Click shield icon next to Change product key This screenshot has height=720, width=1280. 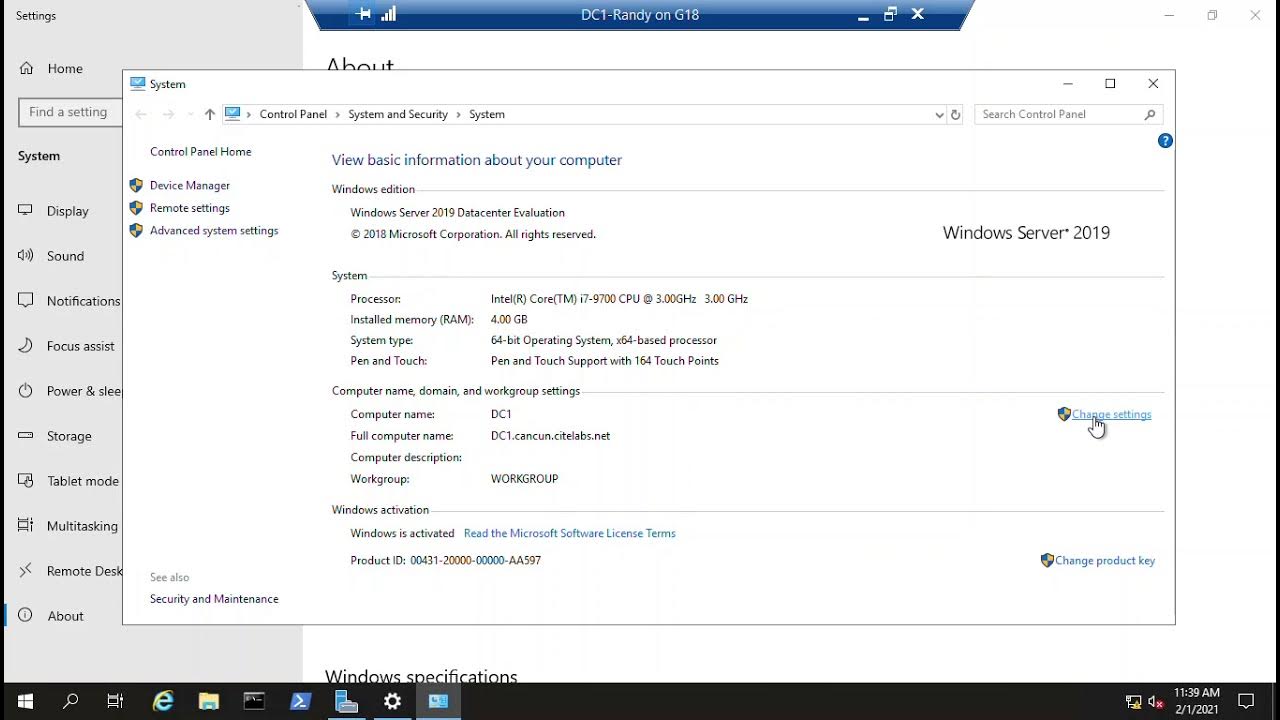[1047, 560]
